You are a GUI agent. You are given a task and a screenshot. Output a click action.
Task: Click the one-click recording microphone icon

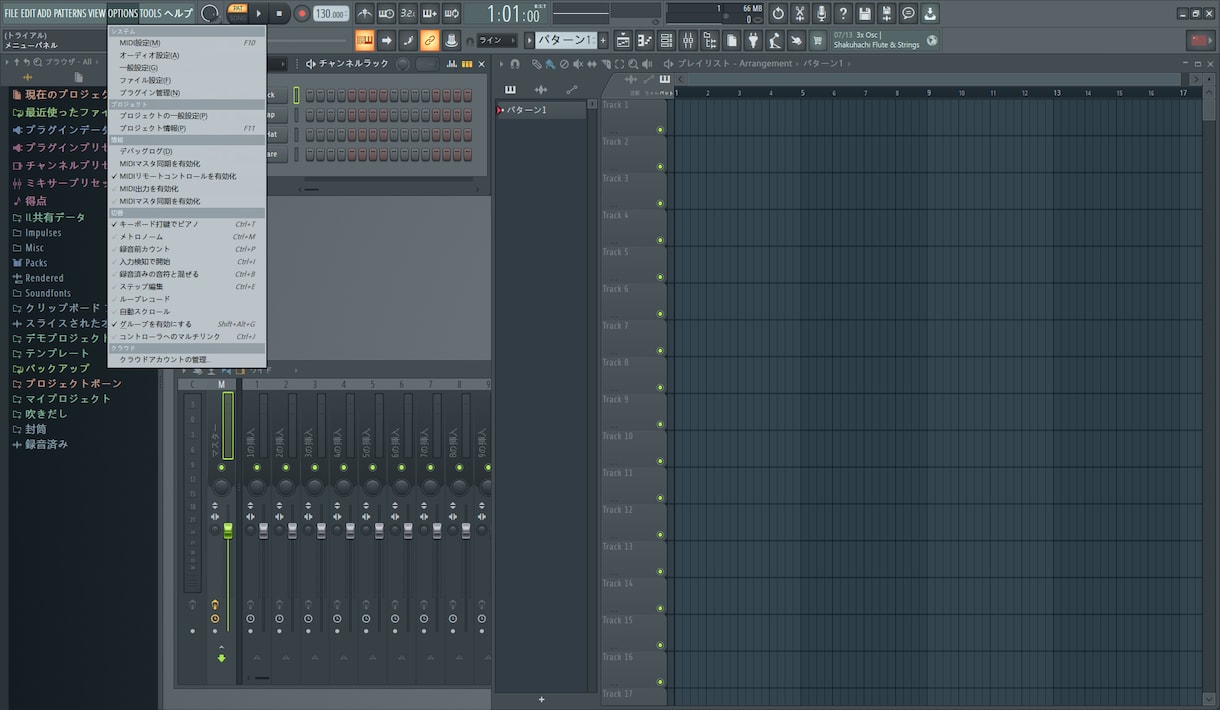click(x=822, y=13)
